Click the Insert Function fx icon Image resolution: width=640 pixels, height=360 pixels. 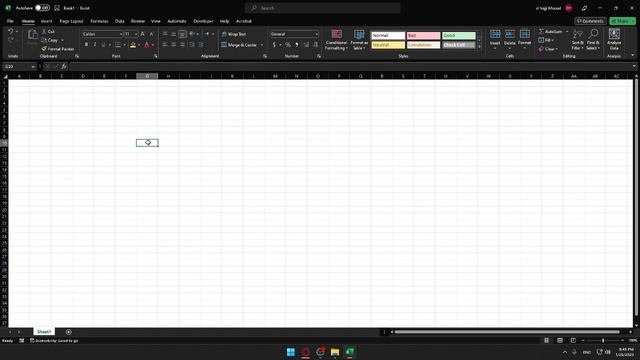coord(64,67)
